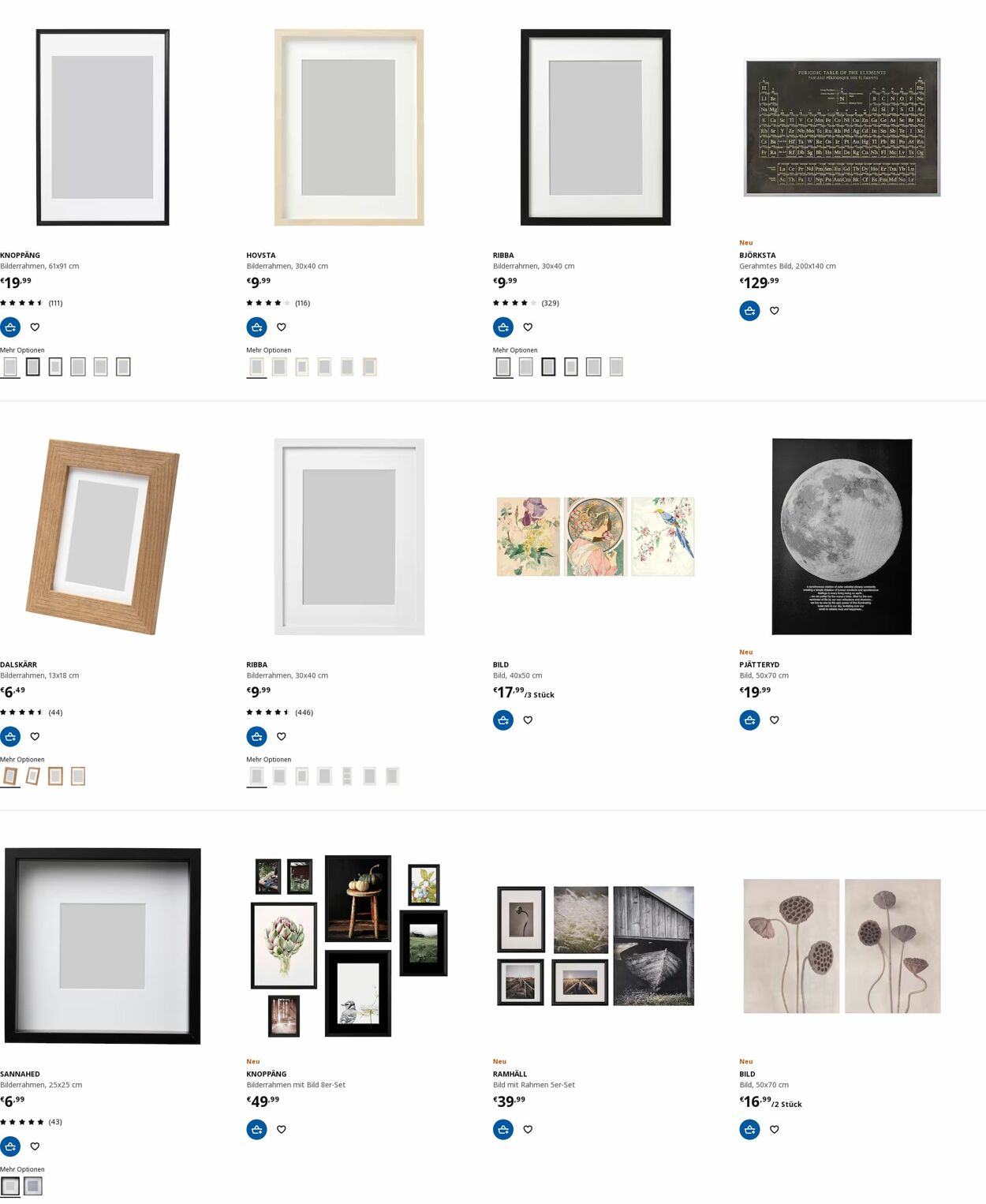The width and height of the screenshot is (986, 1204).
Task: Choose last variant swatch under HOVSTA
Action: [370, 367]
